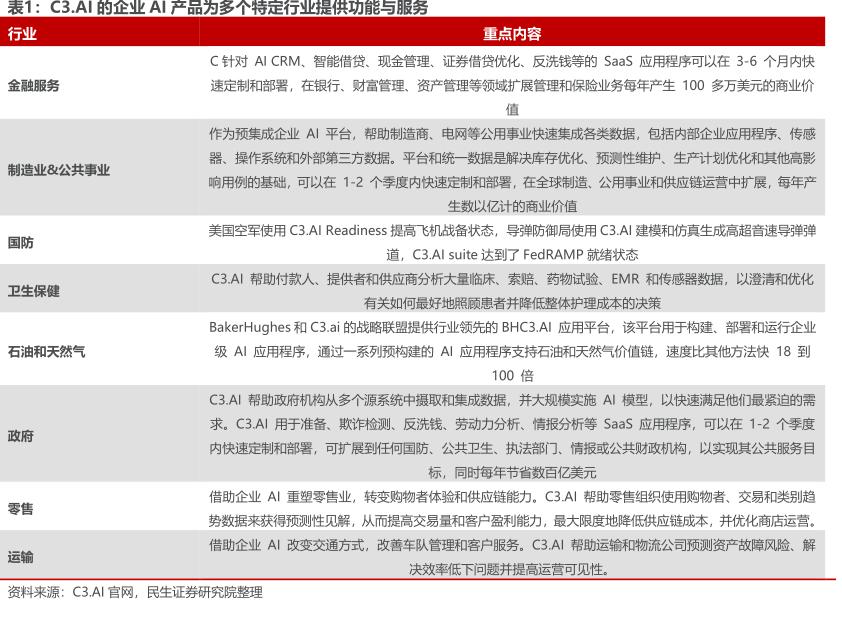The height and width of the screenshot is (620, 842).
Task: Click the text about 帮助政府机构 data integration
Action: [512, 436]
